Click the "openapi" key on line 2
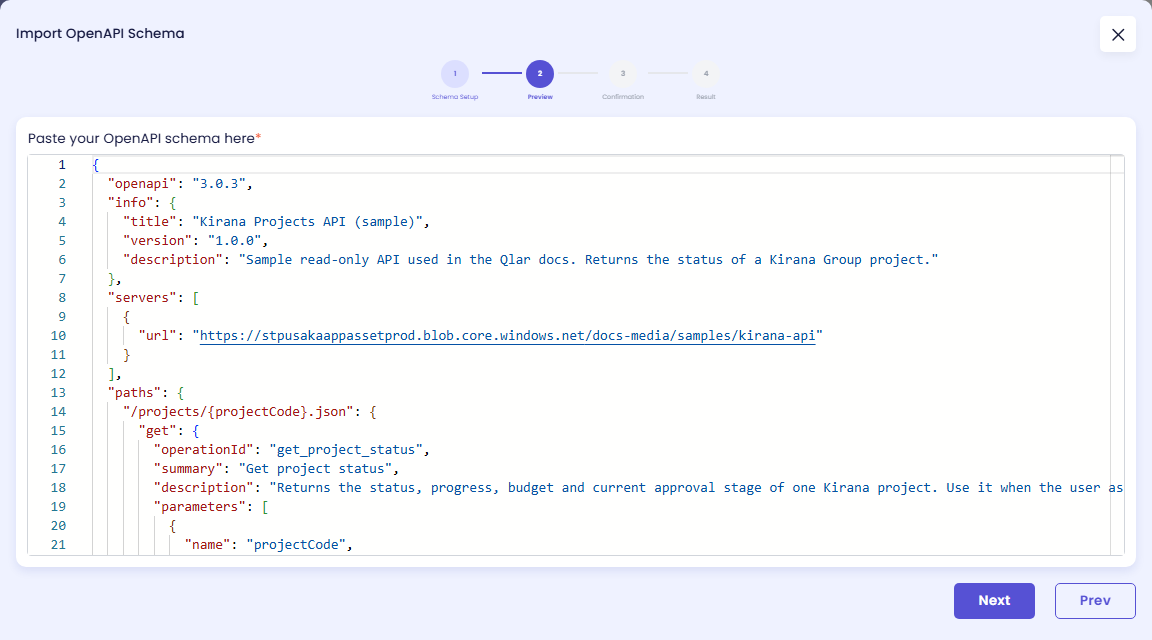The width and height of the screenshot is (1152, 640). [143, 184]
